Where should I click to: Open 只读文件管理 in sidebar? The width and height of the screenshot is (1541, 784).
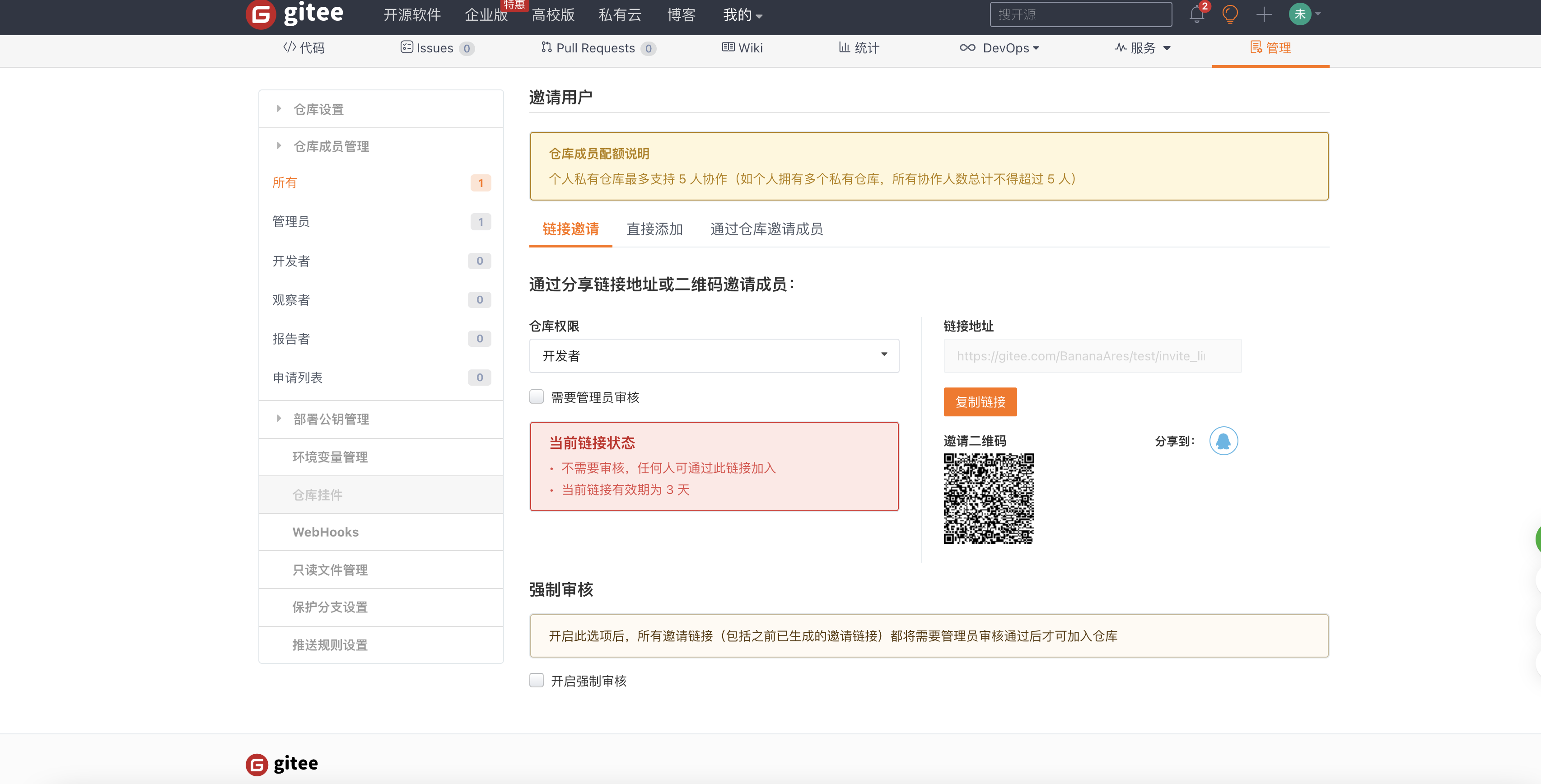[x=381, y=570]
